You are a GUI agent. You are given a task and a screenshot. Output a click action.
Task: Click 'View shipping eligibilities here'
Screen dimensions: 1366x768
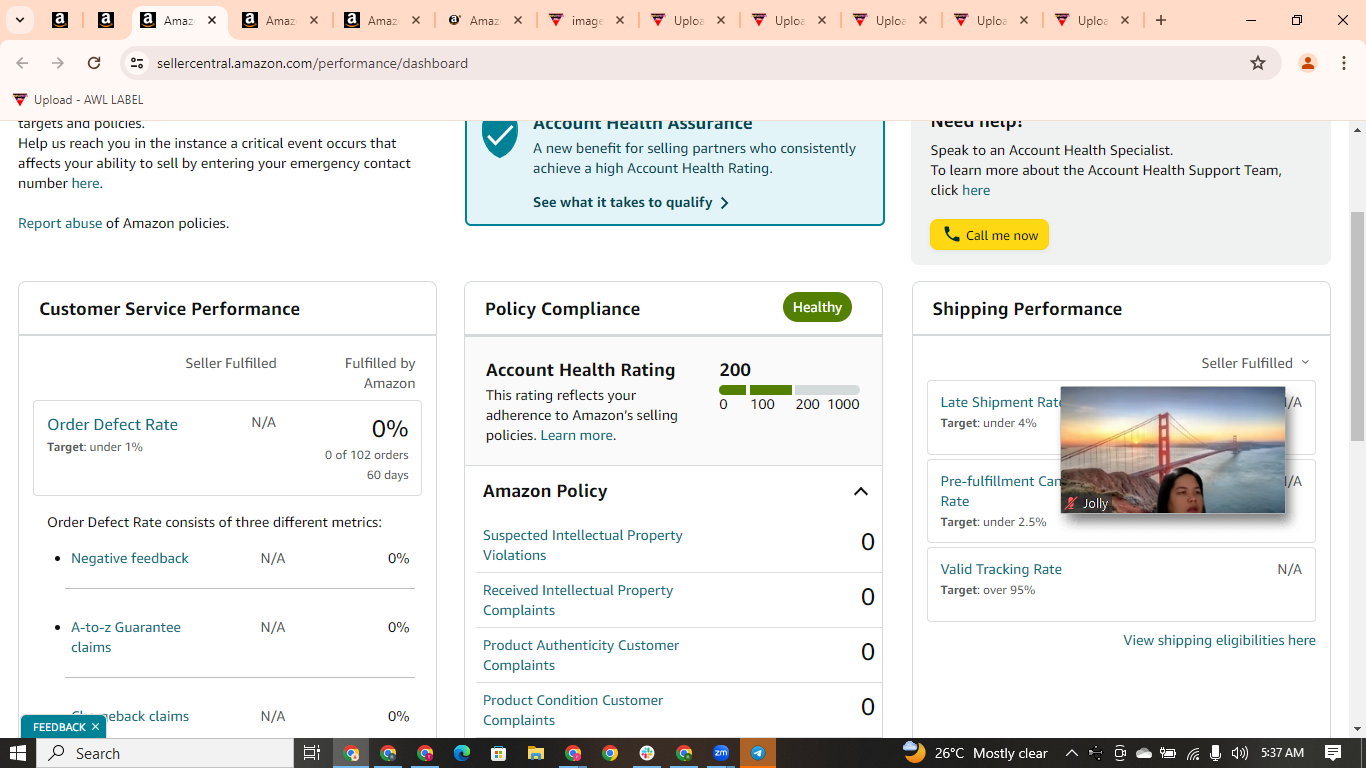click(x=1219, y=640)
